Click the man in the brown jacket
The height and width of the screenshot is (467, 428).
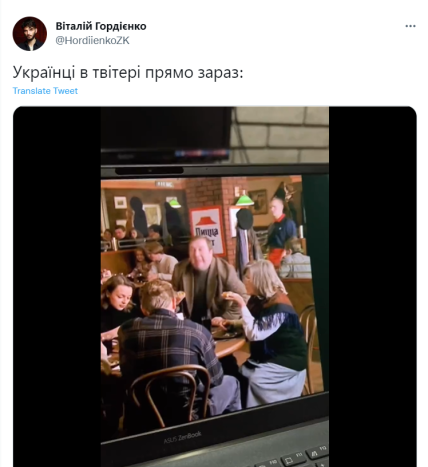pyautogui.click(x=205, y=280)
